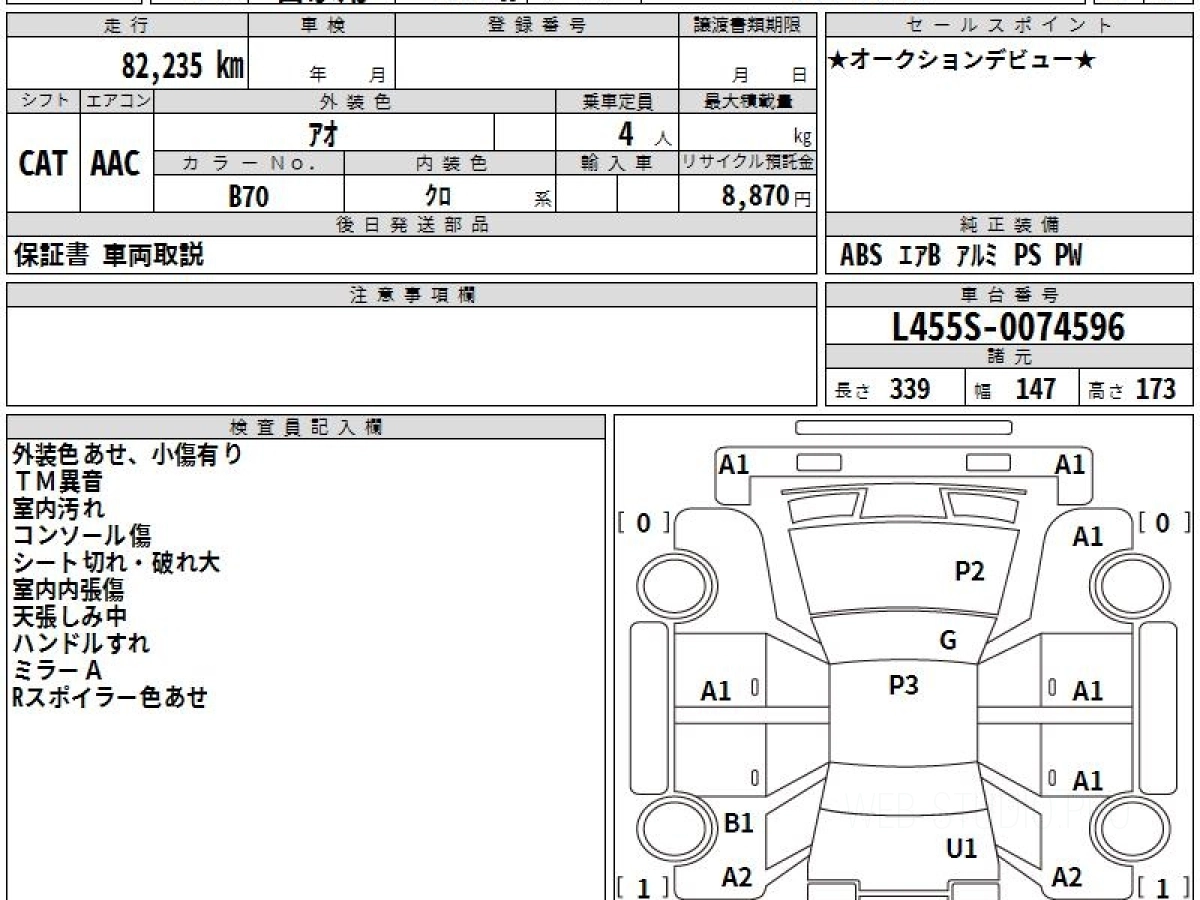This screenshot has width=1200, height=900.
Task: Select the 内装色 header
Action: coord(451,163)
